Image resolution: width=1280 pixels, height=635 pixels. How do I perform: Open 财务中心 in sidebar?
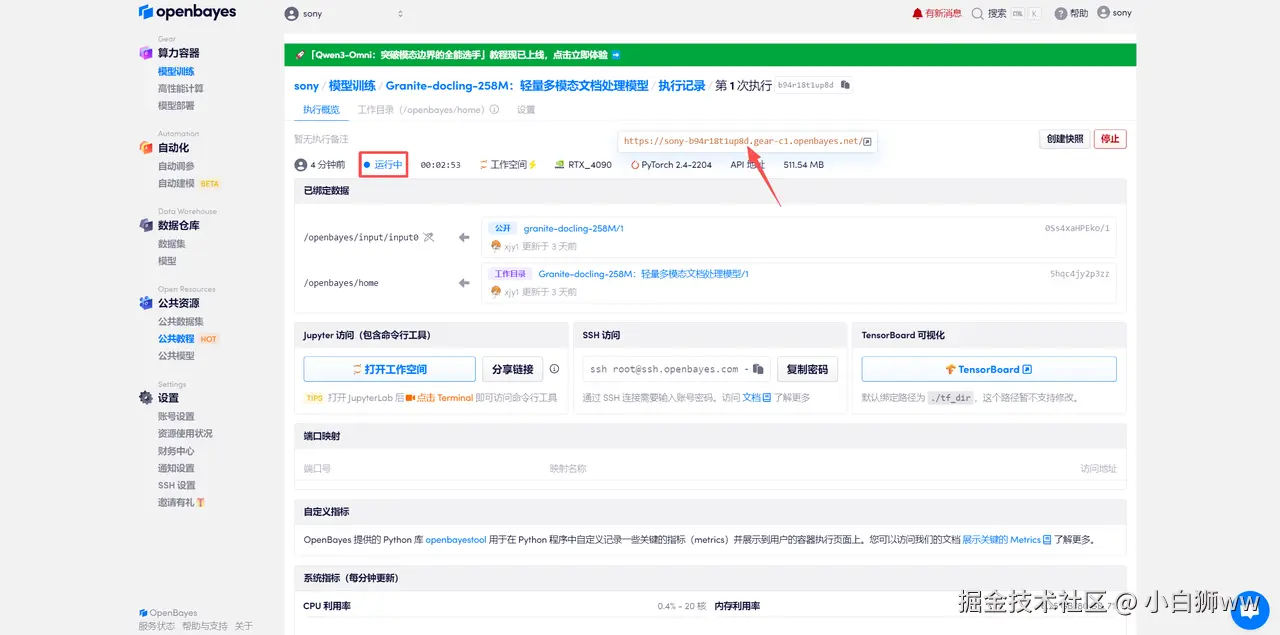pyautogui.click(x=176, y=451)
